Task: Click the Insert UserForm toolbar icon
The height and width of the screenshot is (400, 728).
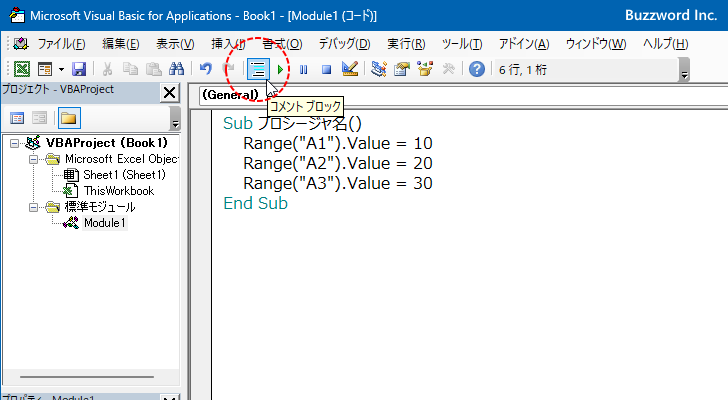Action: (x=45, y=69)
